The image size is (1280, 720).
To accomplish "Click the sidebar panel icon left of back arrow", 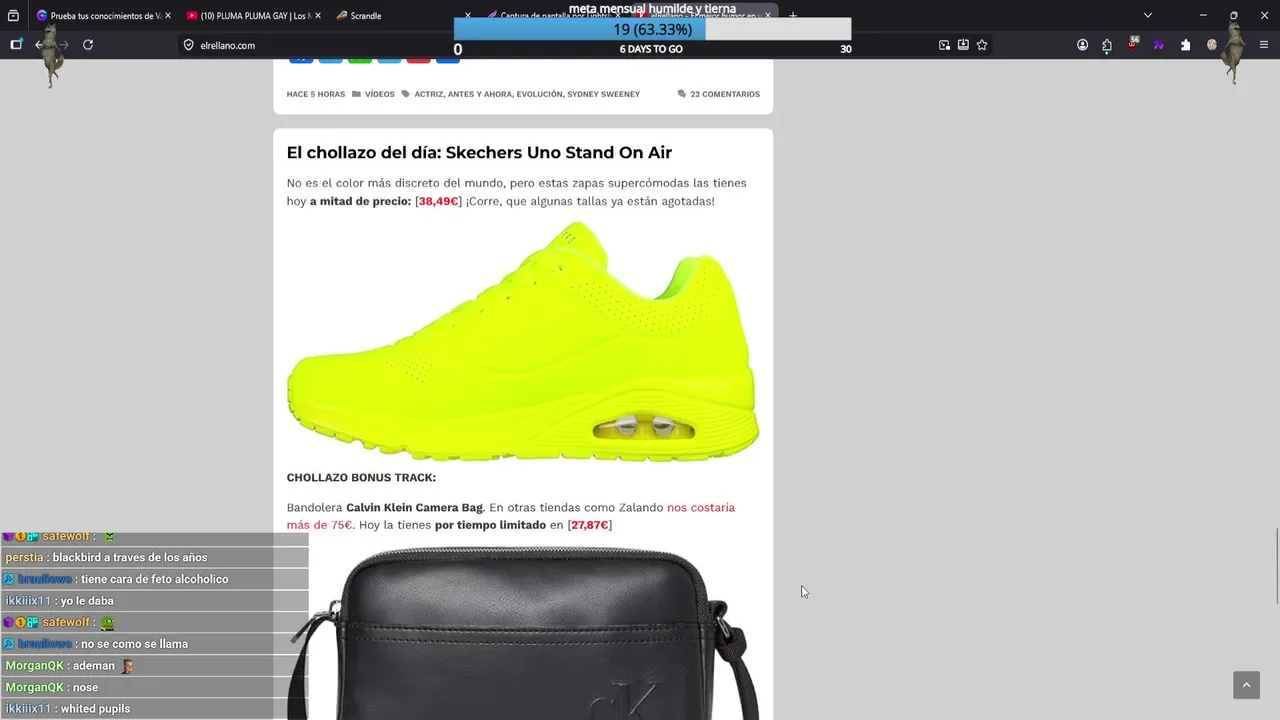I will [x=16, y=45].
